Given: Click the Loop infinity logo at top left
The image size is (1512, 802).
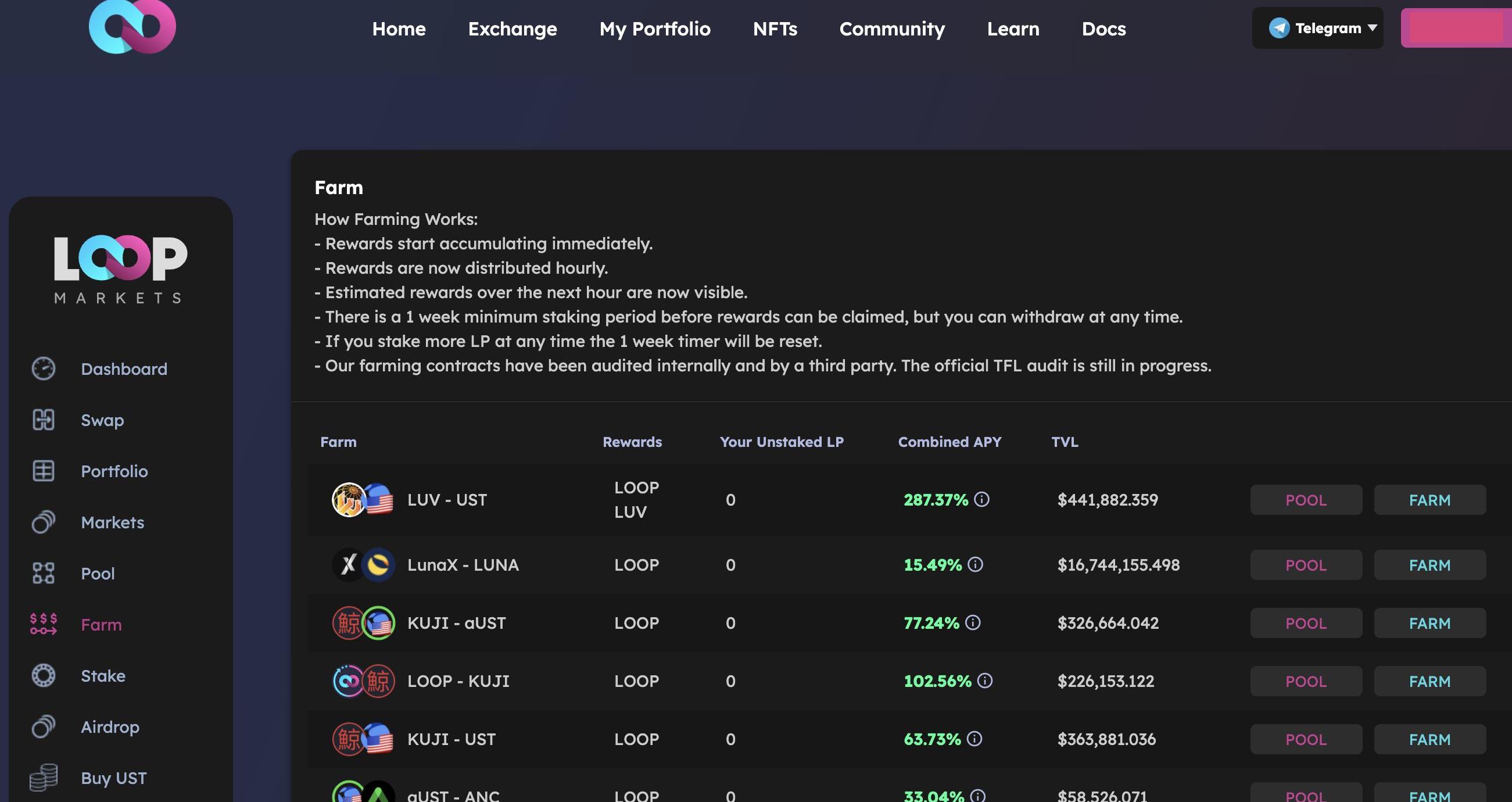Looking at the screenshot, I should tap(132, 26).
